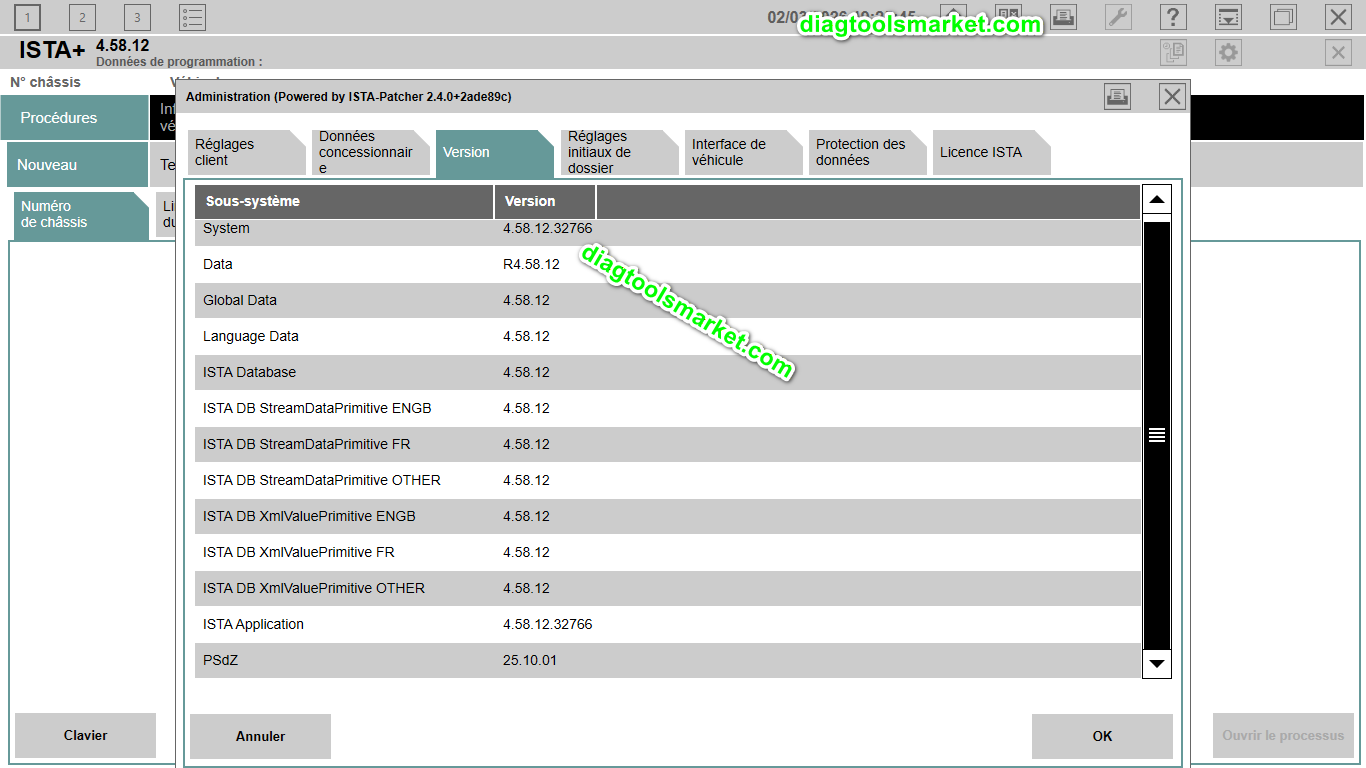
Task: Click the gear settings icon below the toolbar
Action: (1228, 52)
